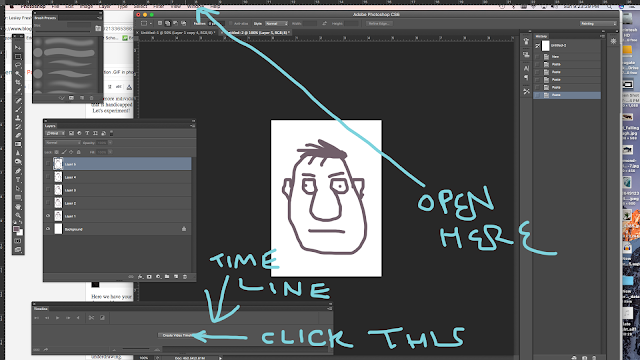
Task: Toggle lock transparent pixels in Layers panel
Action: click(x=57, y=152)
